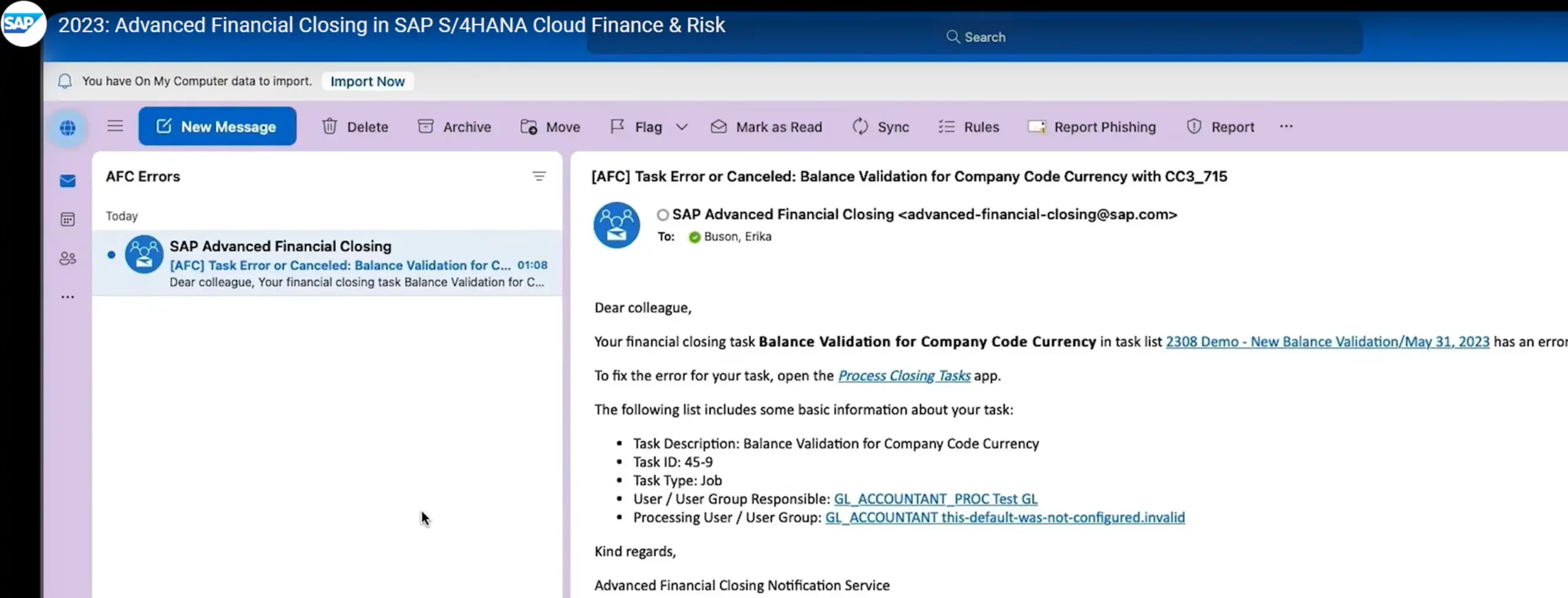Click the notification bell icon

point(64,81)
